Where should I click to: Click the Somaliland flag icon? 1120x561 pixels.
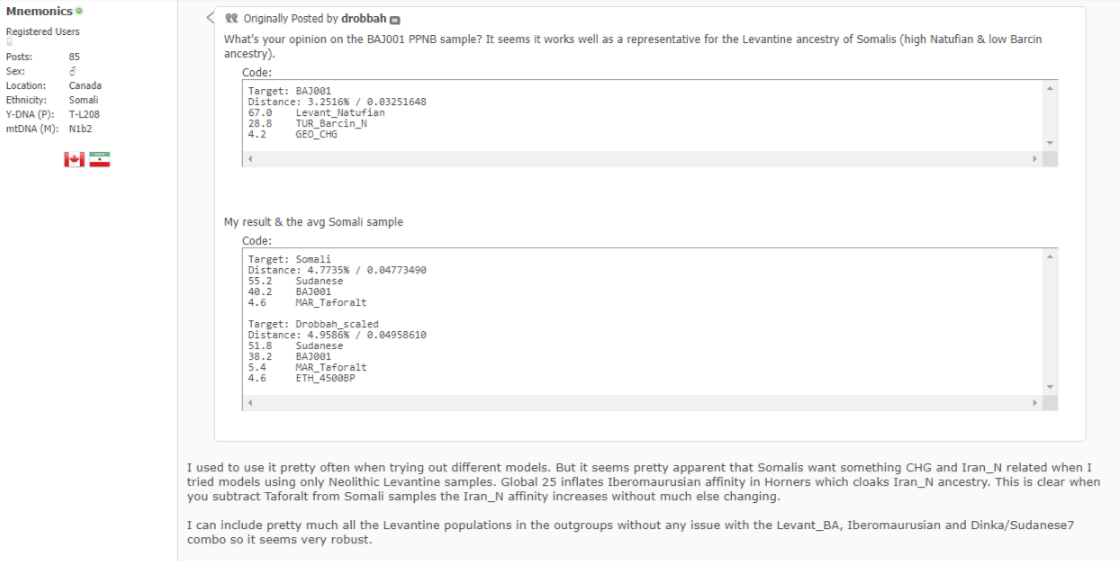pos(99,160)
